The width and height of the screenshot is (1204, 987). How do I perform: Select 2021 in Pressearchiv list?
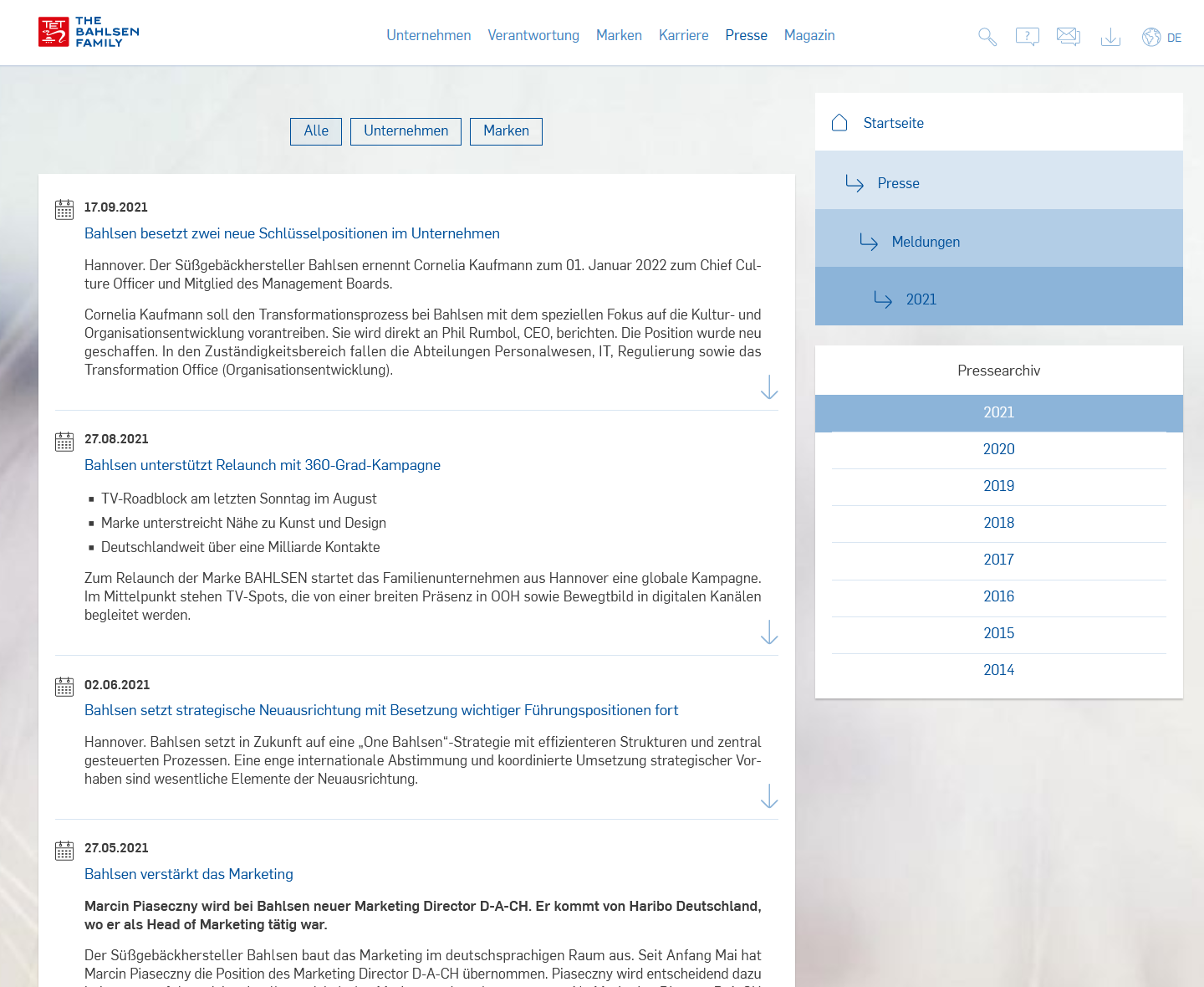point(999,413)
